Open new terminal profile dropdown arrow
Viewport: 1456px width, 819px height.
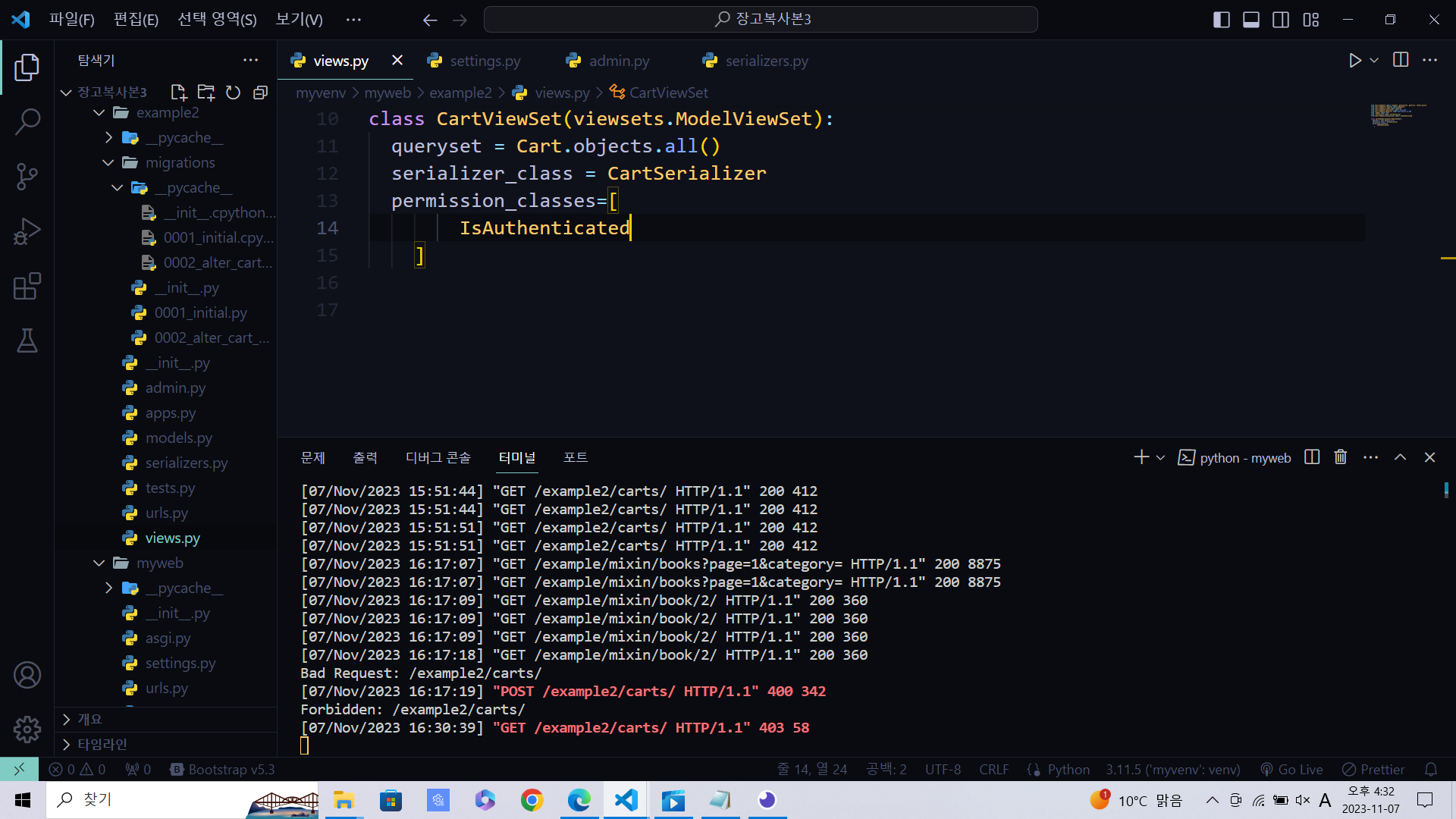click(x=1160, y=457)
